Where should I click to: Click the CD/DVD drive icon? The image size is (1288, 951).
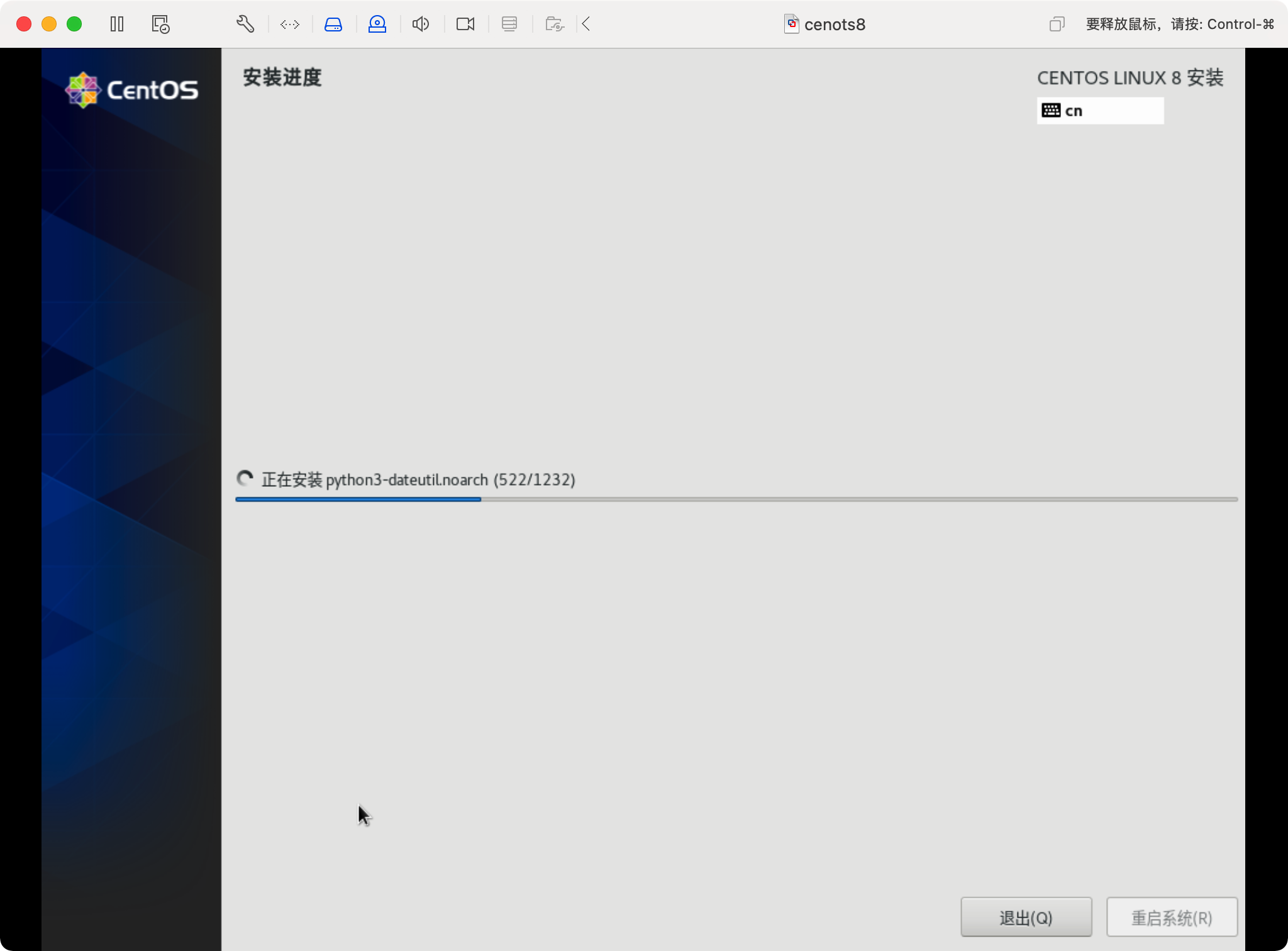tap(377, 25)
